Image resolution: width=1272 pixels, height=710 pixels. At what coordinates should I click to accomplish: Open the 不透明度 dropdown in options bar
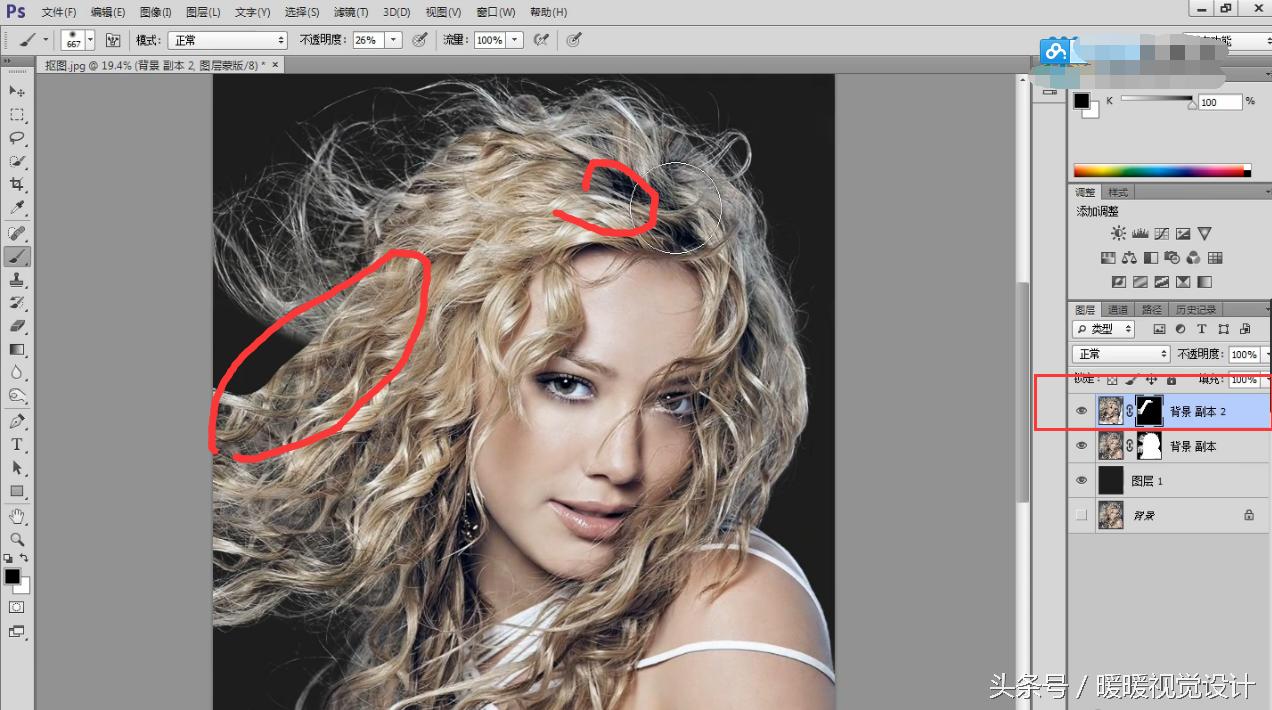tap(394, 40)
